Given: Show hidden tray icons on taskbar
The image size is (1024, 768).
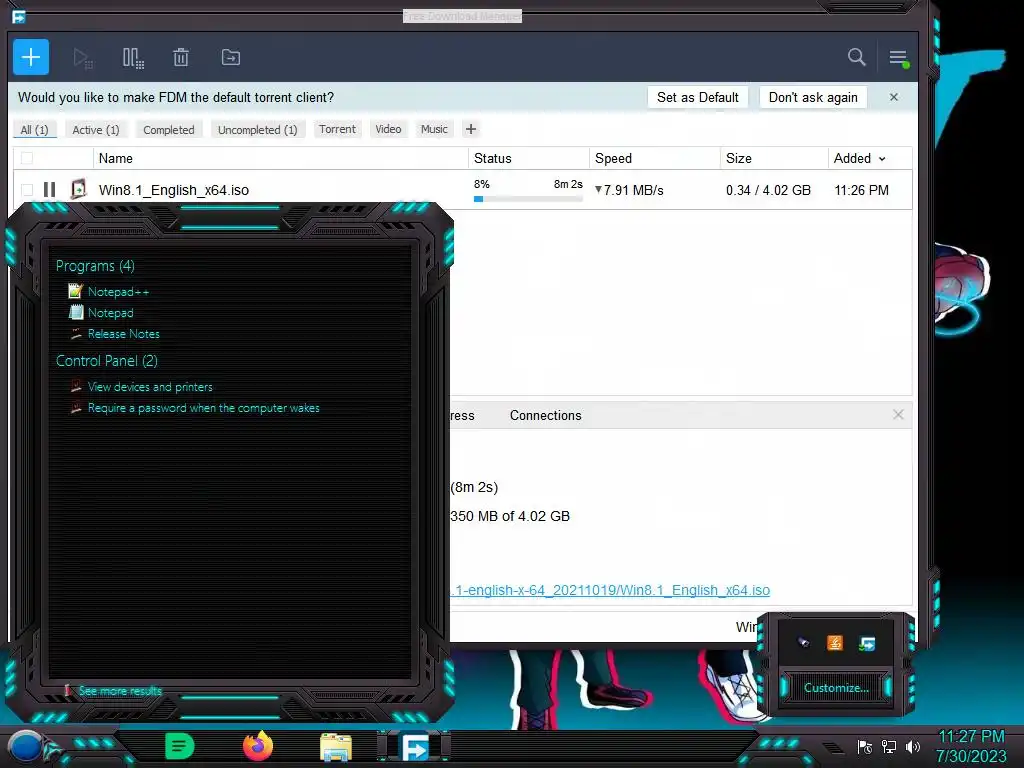Looking at the screenshot, I should (832, 747).
